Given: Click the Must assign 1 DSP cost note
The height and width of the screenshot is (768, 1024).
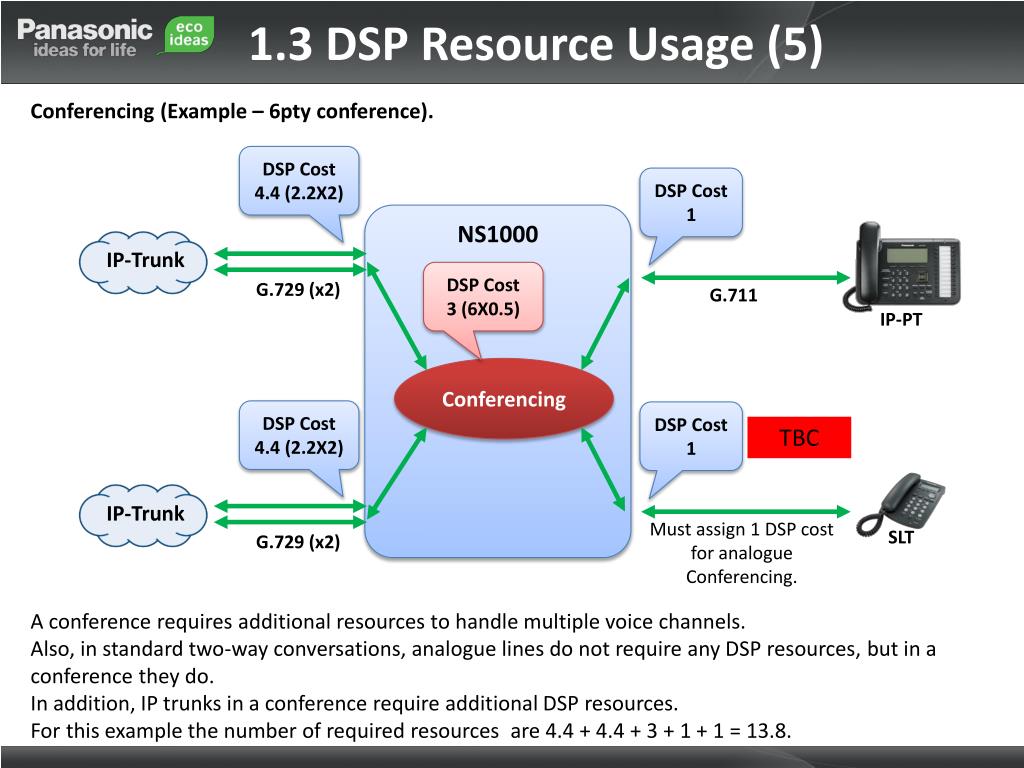Looking at the screenshot, I should point(741,553).
